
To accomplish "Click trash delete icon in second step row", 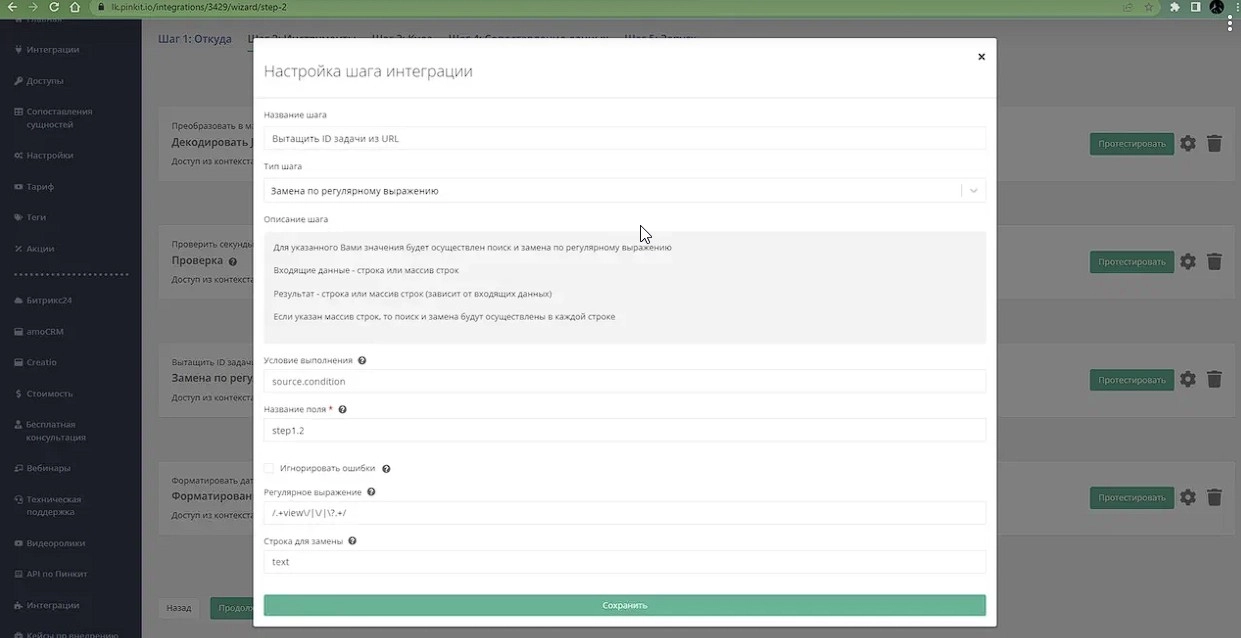I will [x=1214, y=262].
